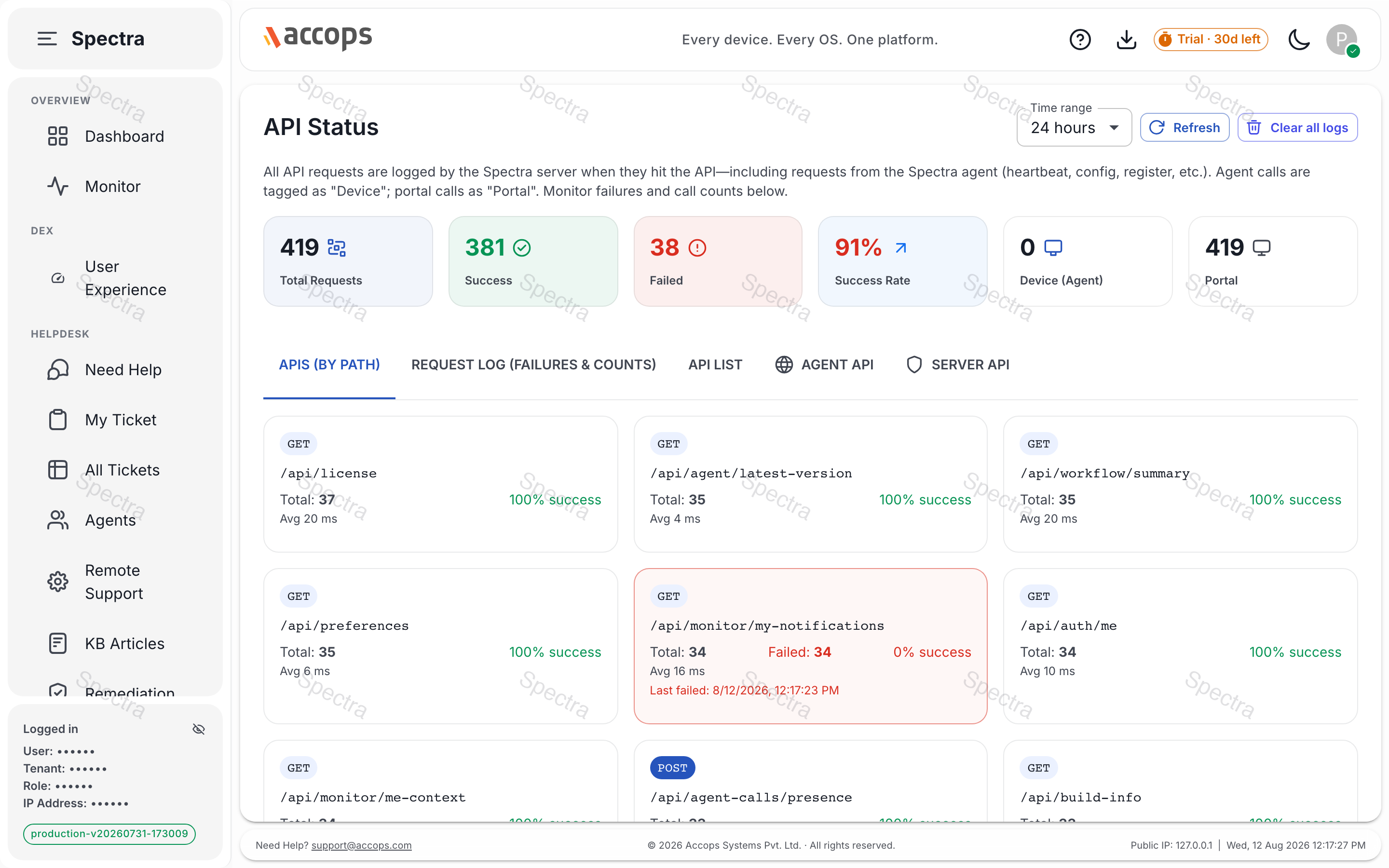Click the Dashboard grid icon
The width and height of the screenshot is (1389, 868).
58,136
